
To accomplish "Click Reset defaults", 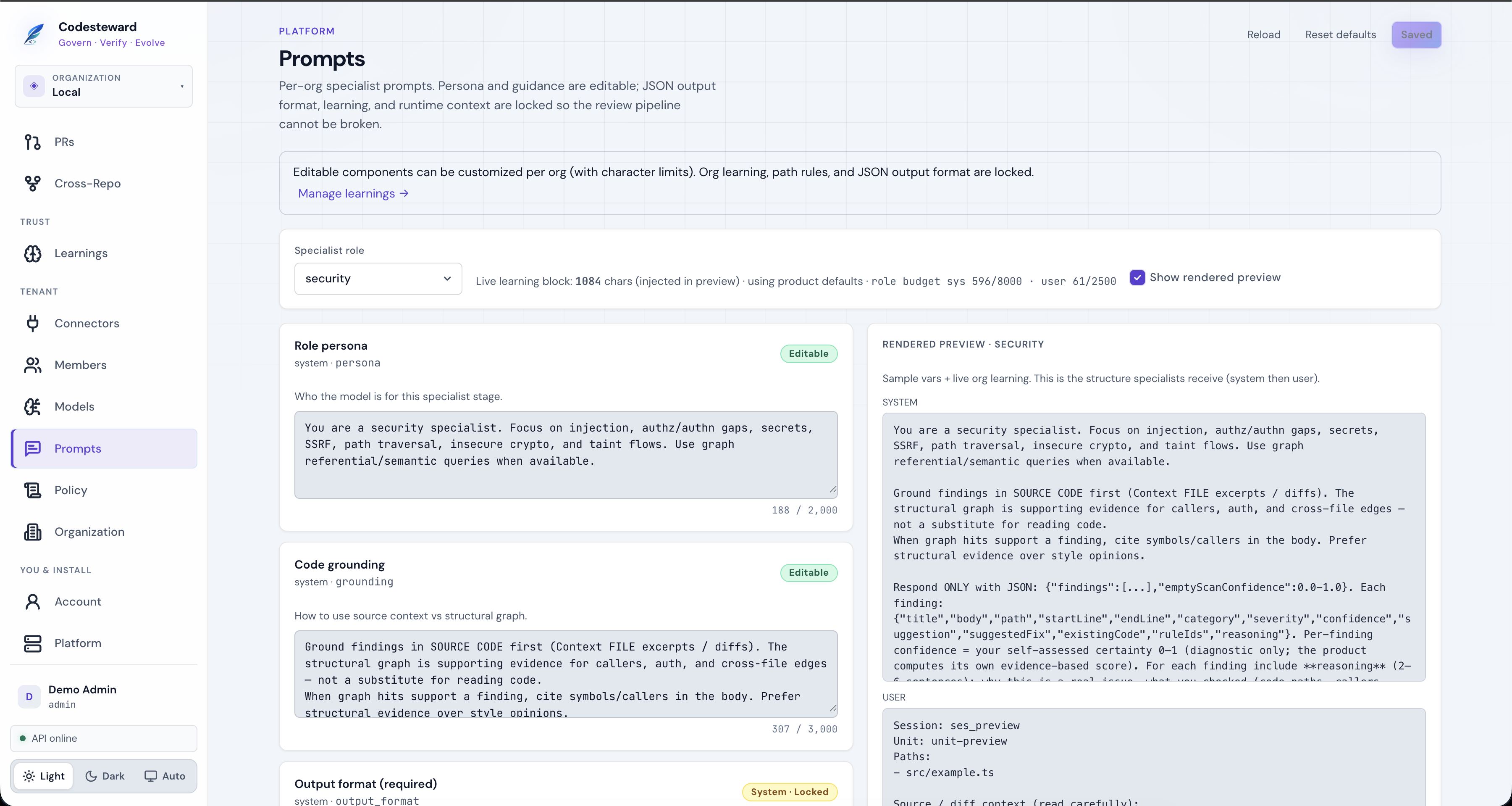I will [x=1340, y=34].
